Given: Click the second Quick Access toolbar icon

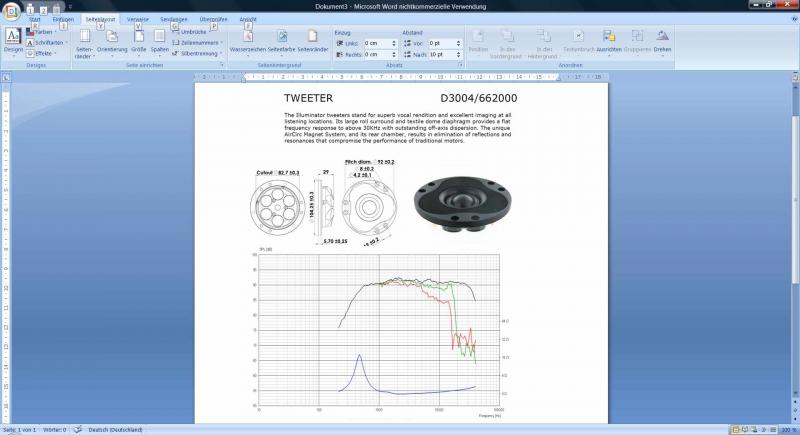Looking at the screenshot, I should tap(43, 9).
